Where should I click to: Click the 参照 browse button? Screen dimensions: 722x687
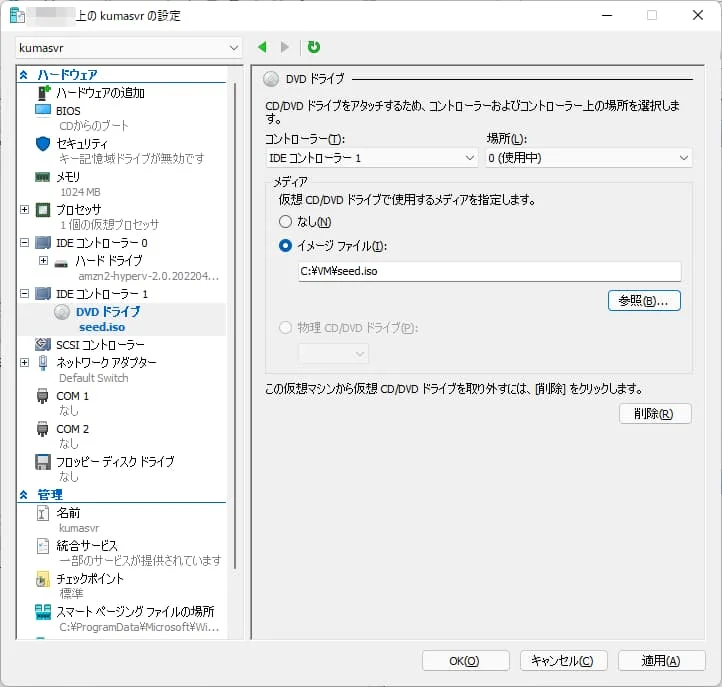click(644, 301)
